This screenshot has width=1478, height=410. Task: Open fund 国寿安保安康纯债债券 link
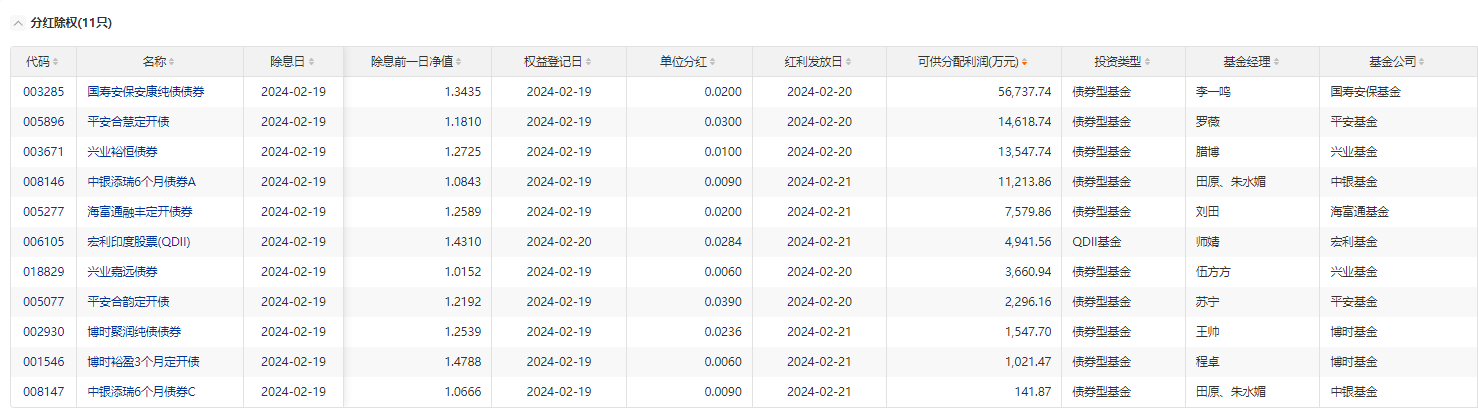(146, 92)
